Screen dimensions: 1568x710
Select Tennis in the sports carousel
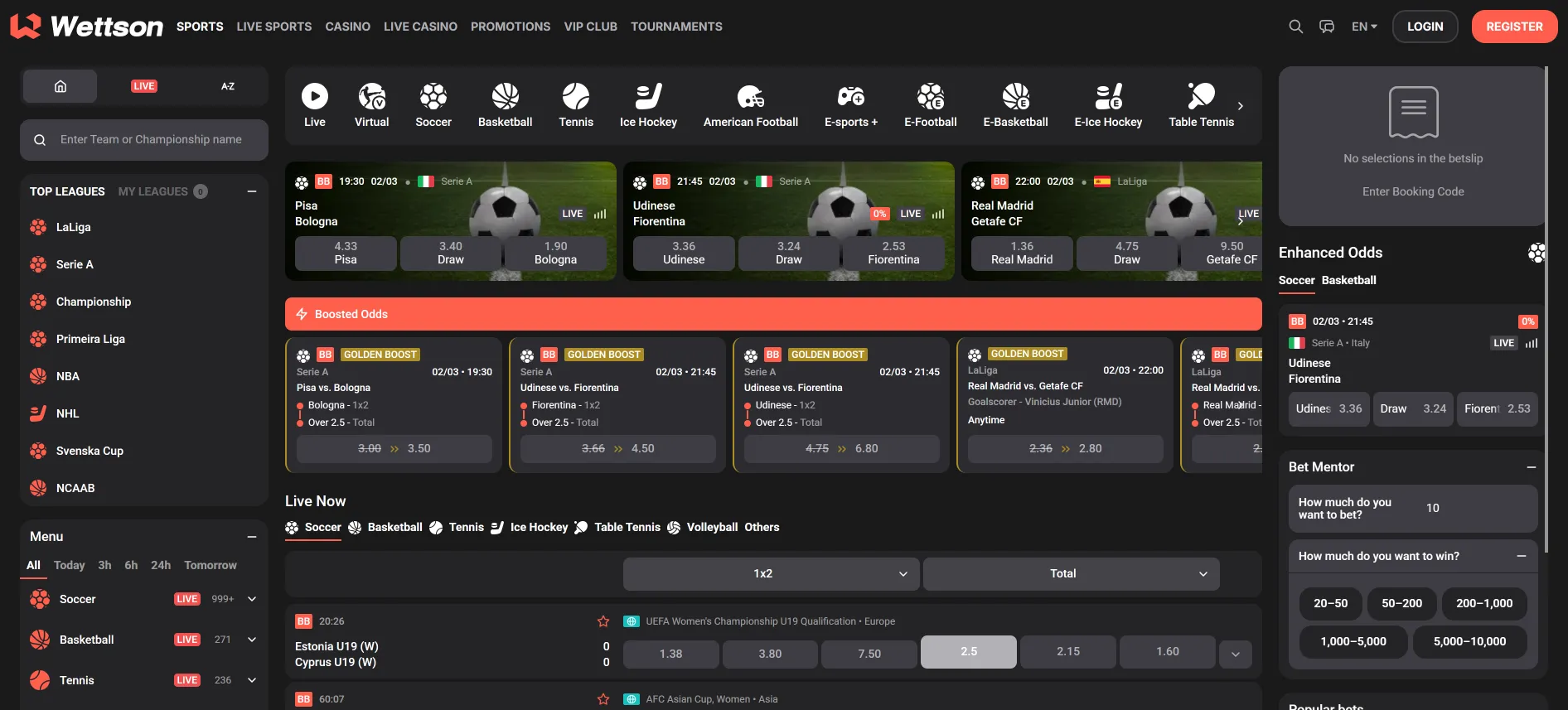[576, 105]
